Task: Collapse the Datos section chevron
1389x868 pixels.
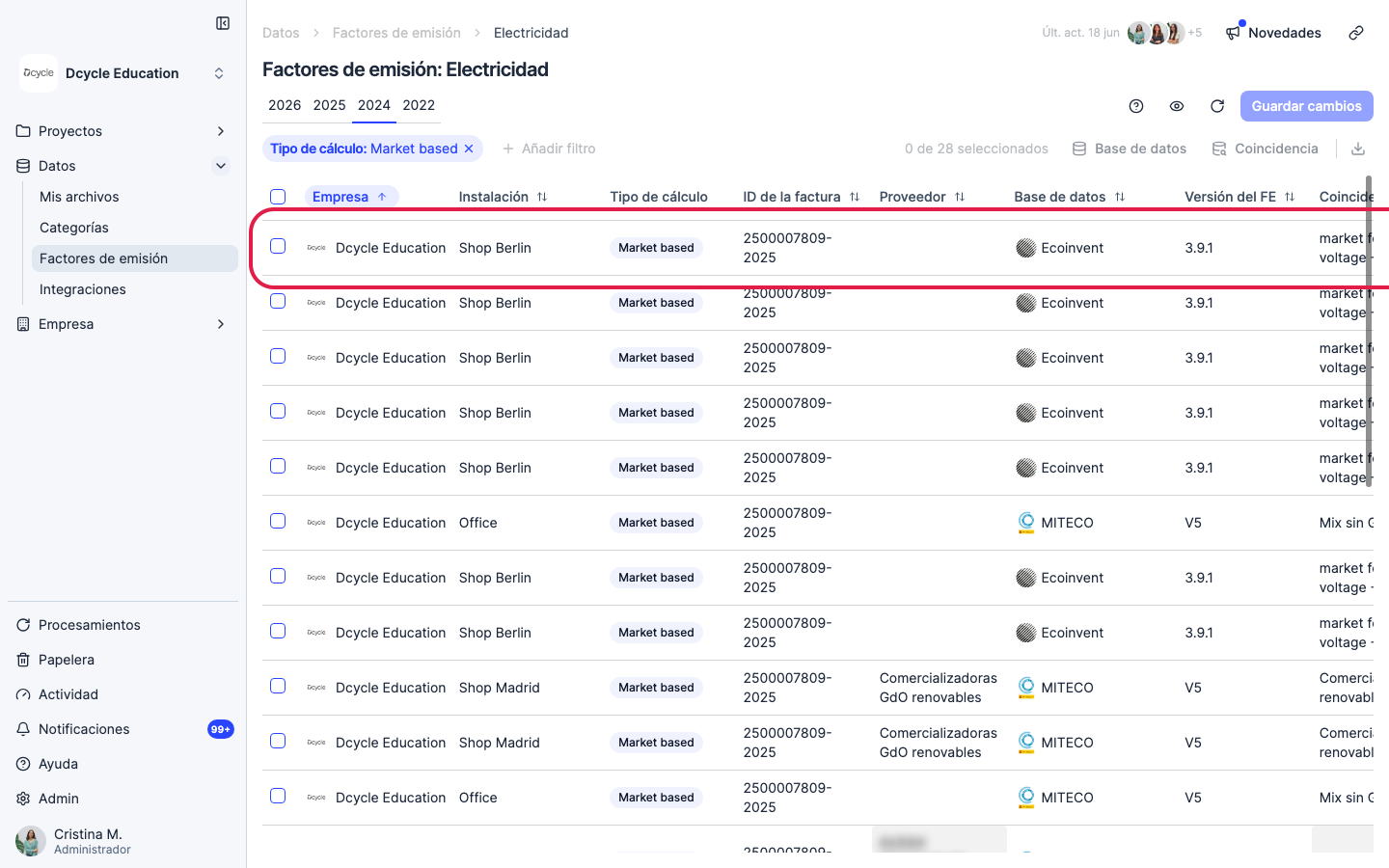Action: (x=221, y=166)
